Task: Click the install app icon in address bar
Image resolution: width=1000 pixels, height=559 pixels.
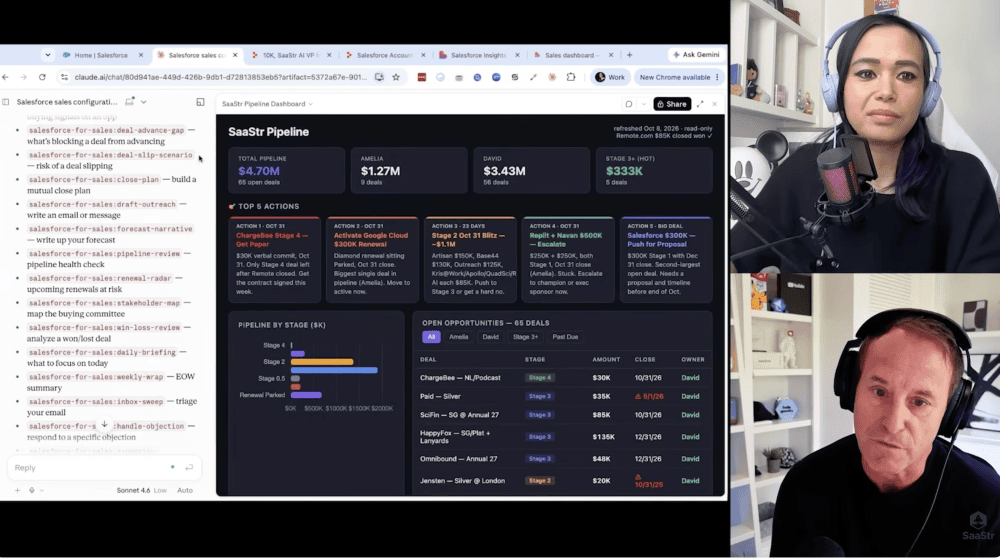Action: pos(379,77)
